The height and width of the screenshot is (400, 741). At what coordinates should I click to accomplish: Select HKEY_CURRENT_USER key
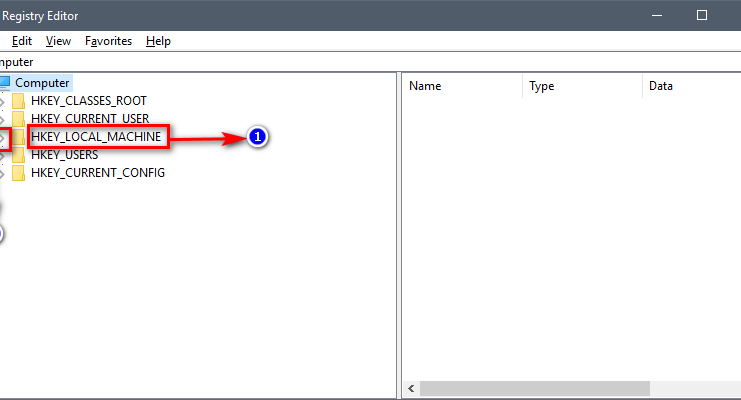[90, 119]
